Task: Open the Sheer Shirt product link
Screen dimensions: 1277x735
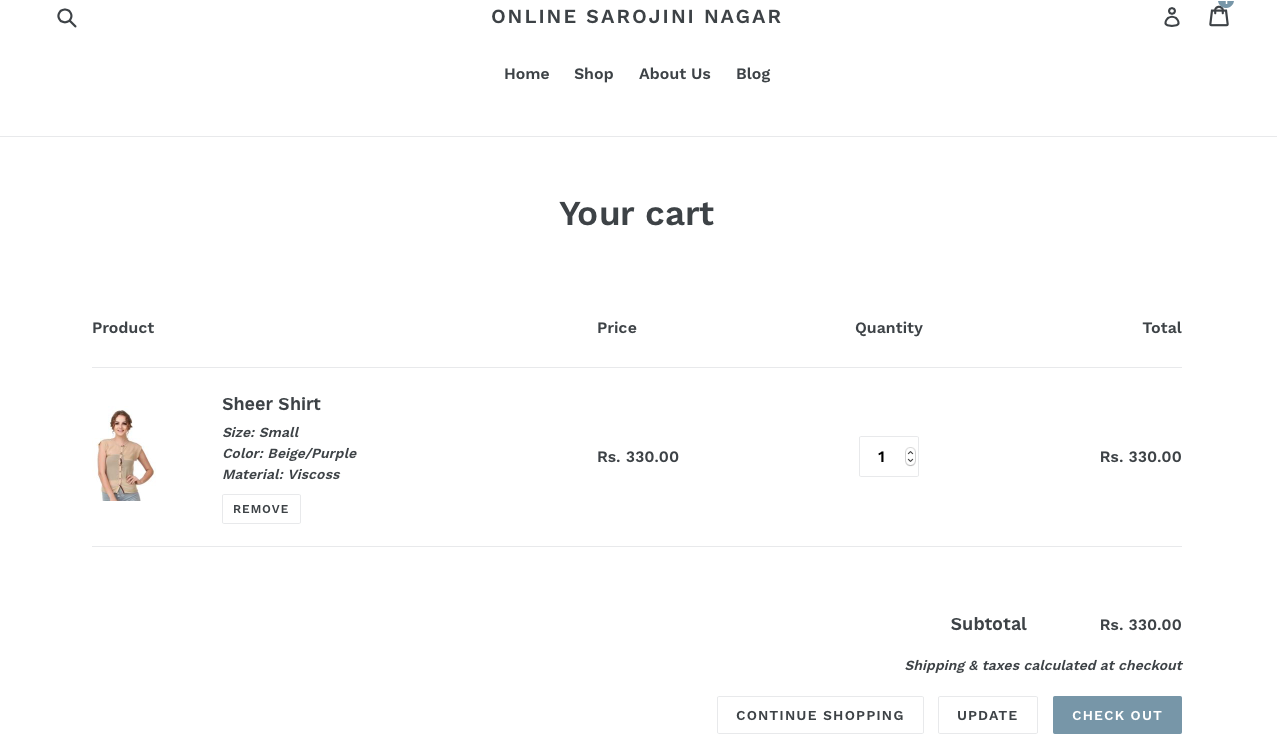Action: tap(271, 404)
